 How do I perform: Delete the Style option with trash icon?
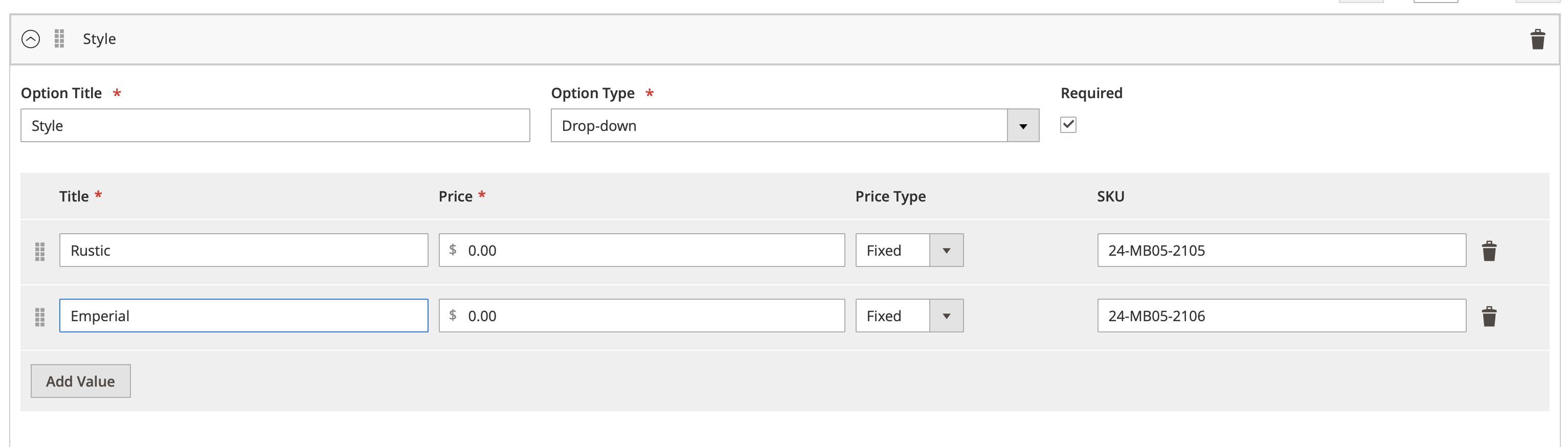[x=1537, y=39]
